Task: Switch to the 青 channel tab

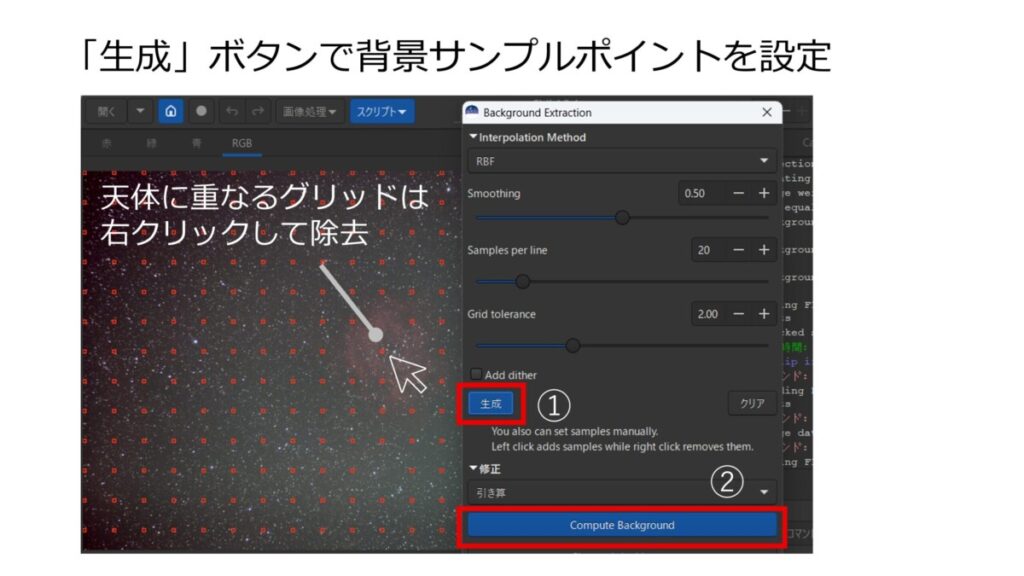Action: coord(196,143)
